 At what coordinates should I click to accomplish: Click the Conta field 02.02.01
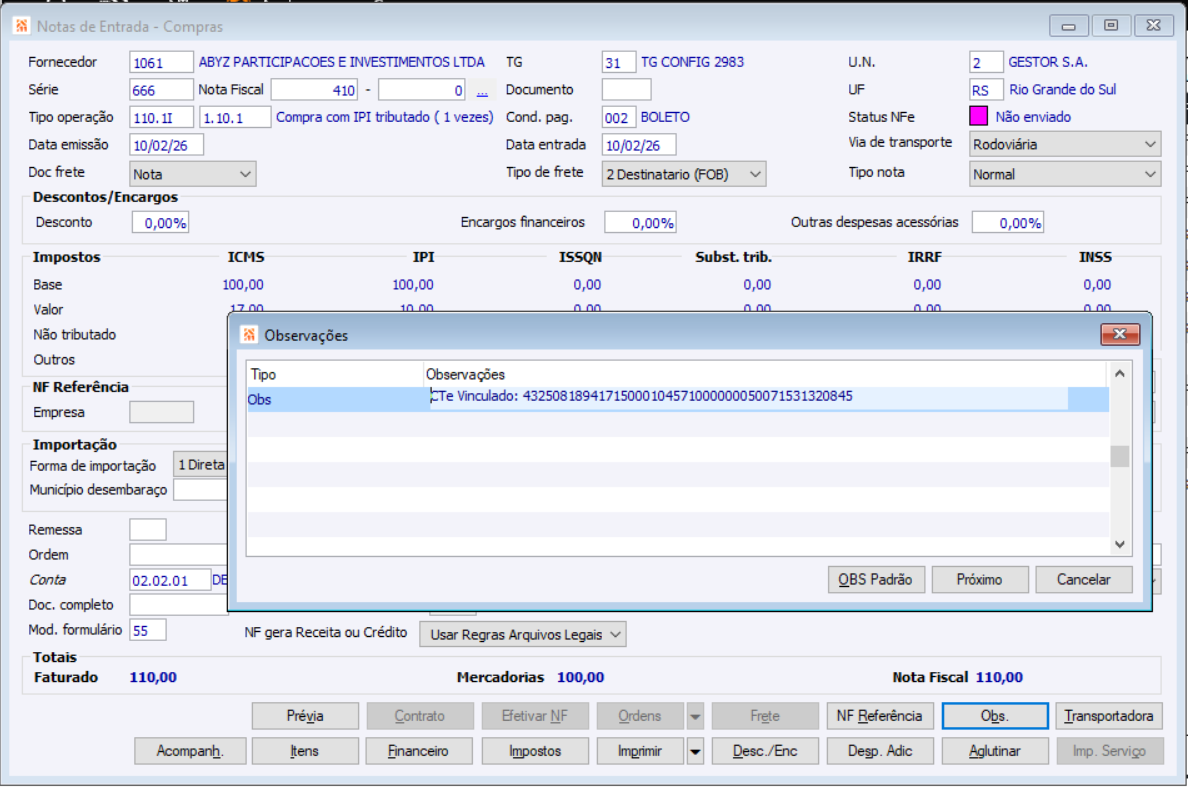pyautogui.click(x=170, y=580)
